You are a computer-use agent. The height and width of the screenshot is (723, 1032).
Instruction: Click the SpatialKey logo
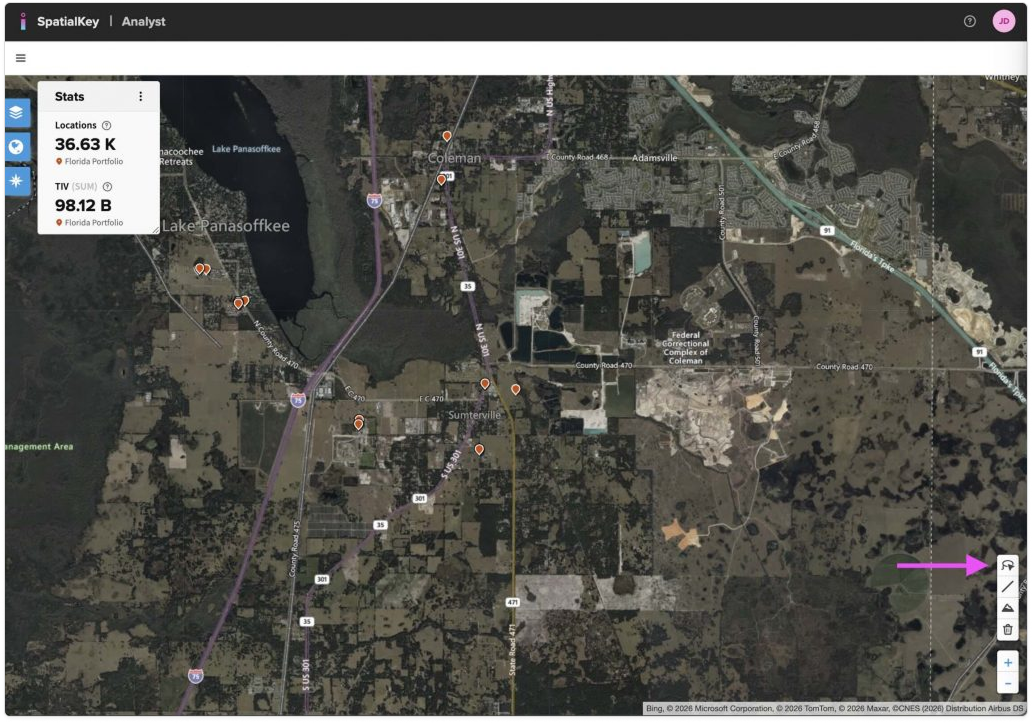coord(23,21)
